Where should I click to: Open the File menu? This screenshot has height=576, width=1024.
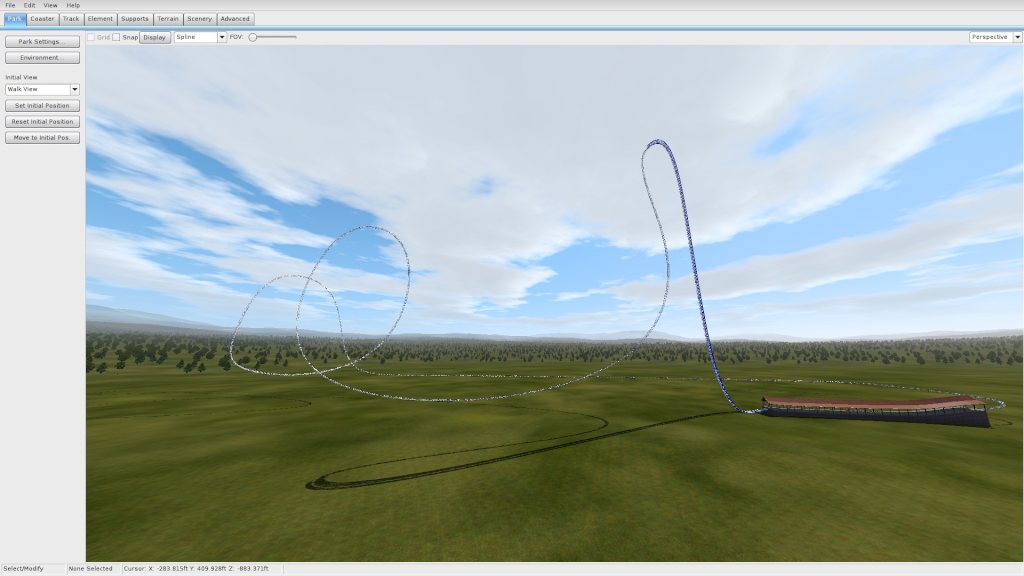pyautogui.click(x=10, y=5)
